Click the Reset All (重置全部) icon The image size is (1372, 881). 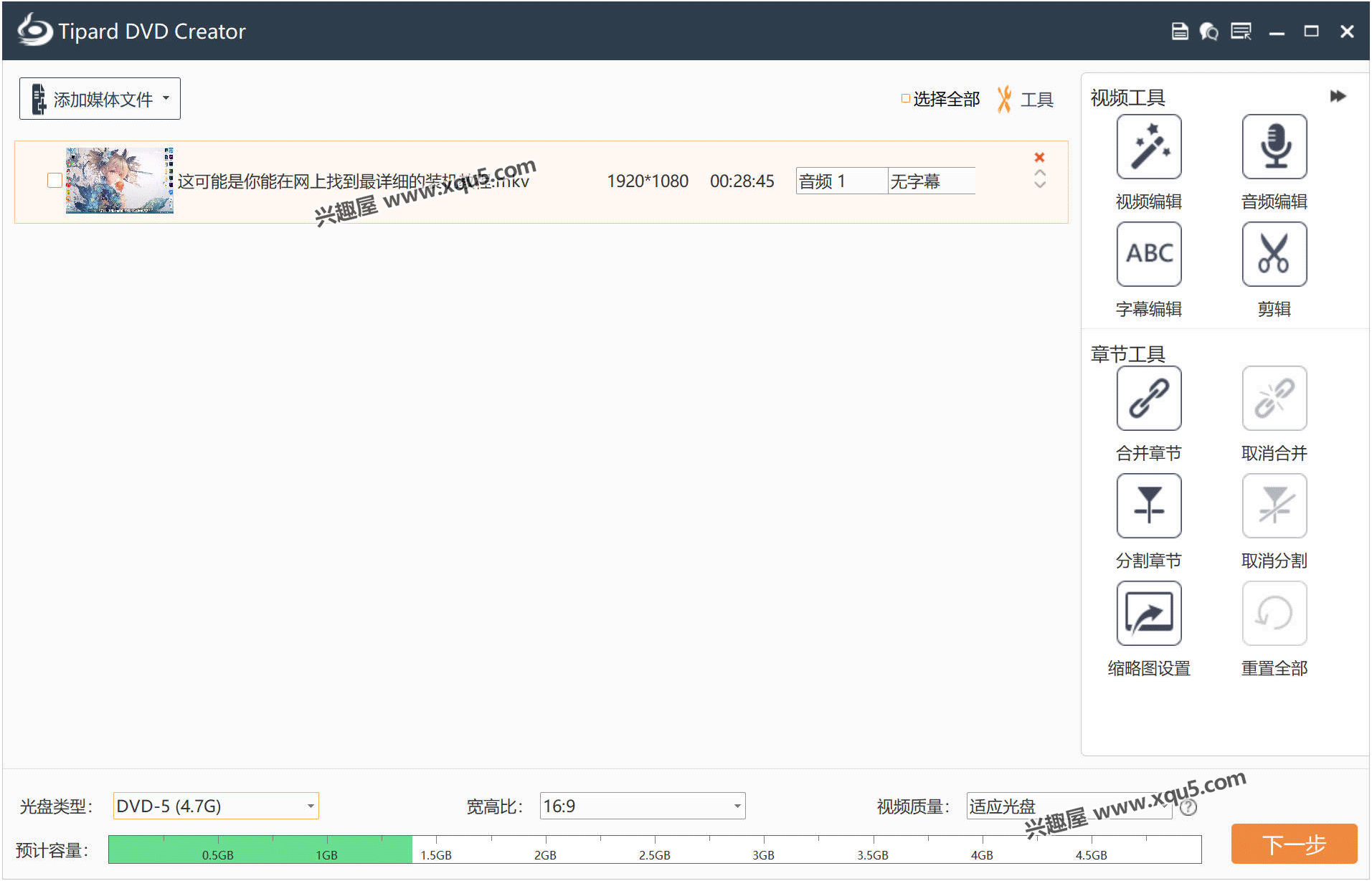tap(1274, 614)
